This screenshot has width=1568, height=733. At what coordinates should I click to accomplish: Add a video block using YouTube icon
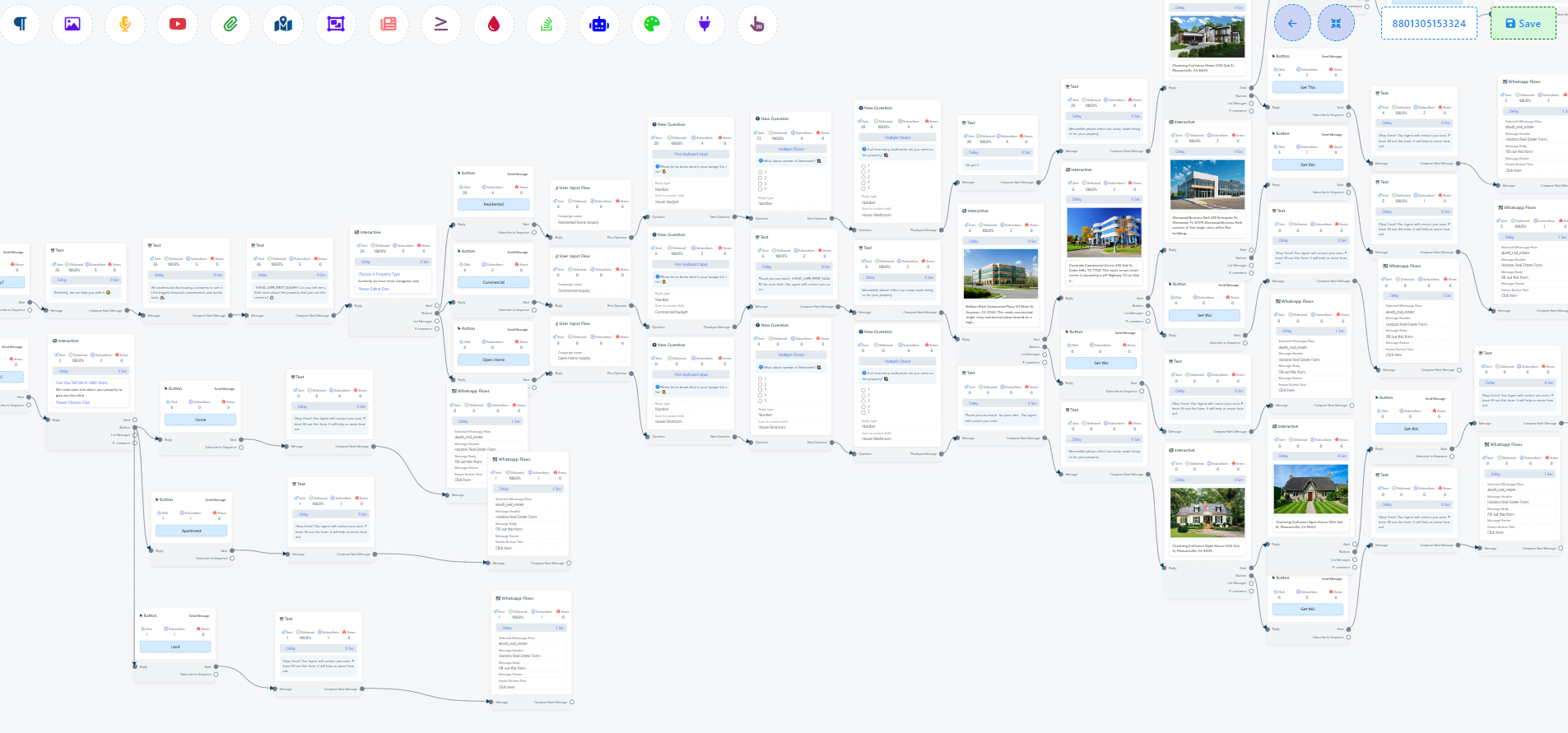[178, 24]
